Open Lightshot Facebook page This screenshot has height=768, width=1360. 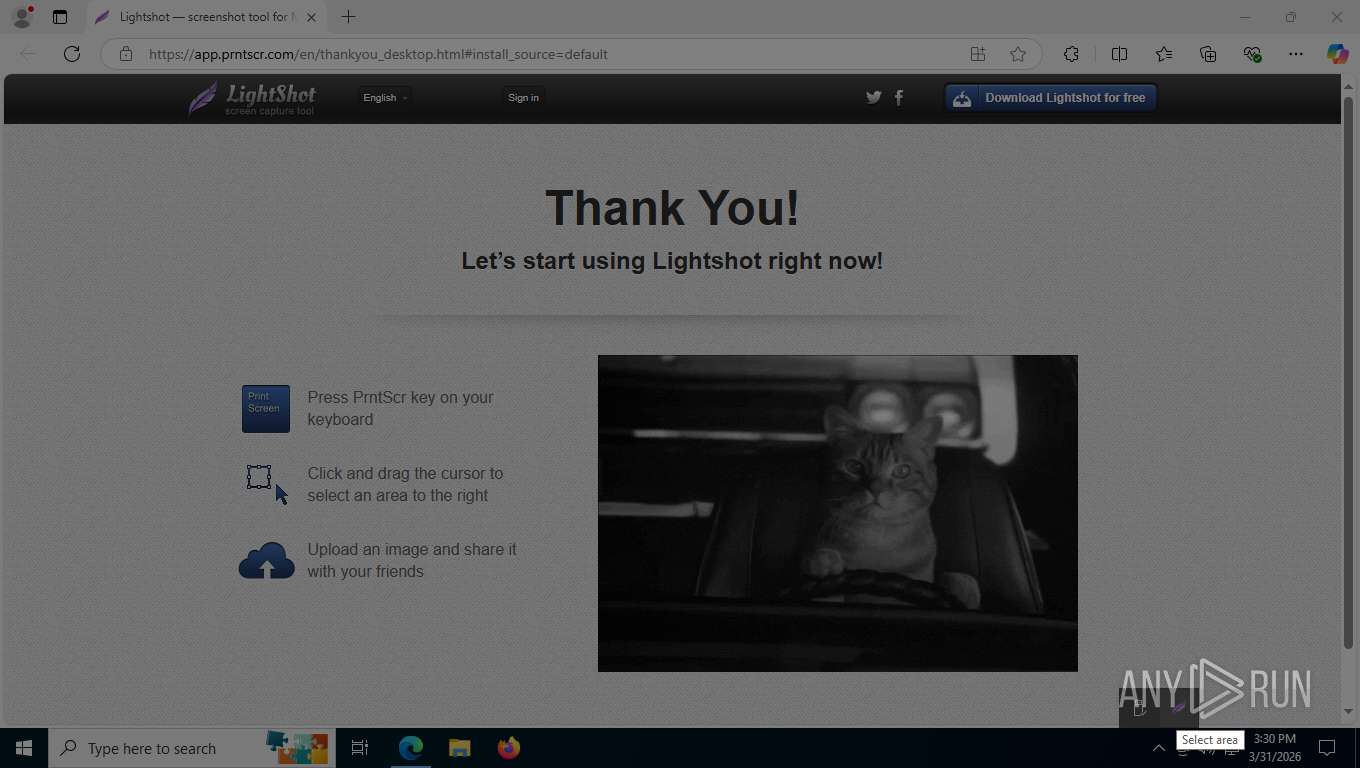coord(899,97)
